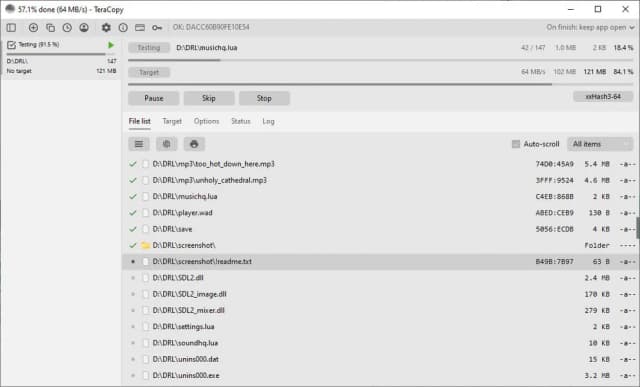Click the Testing job checkbox icon in the sidebar
The width and height of the screenshot is (640, 387).
(11, 44)
